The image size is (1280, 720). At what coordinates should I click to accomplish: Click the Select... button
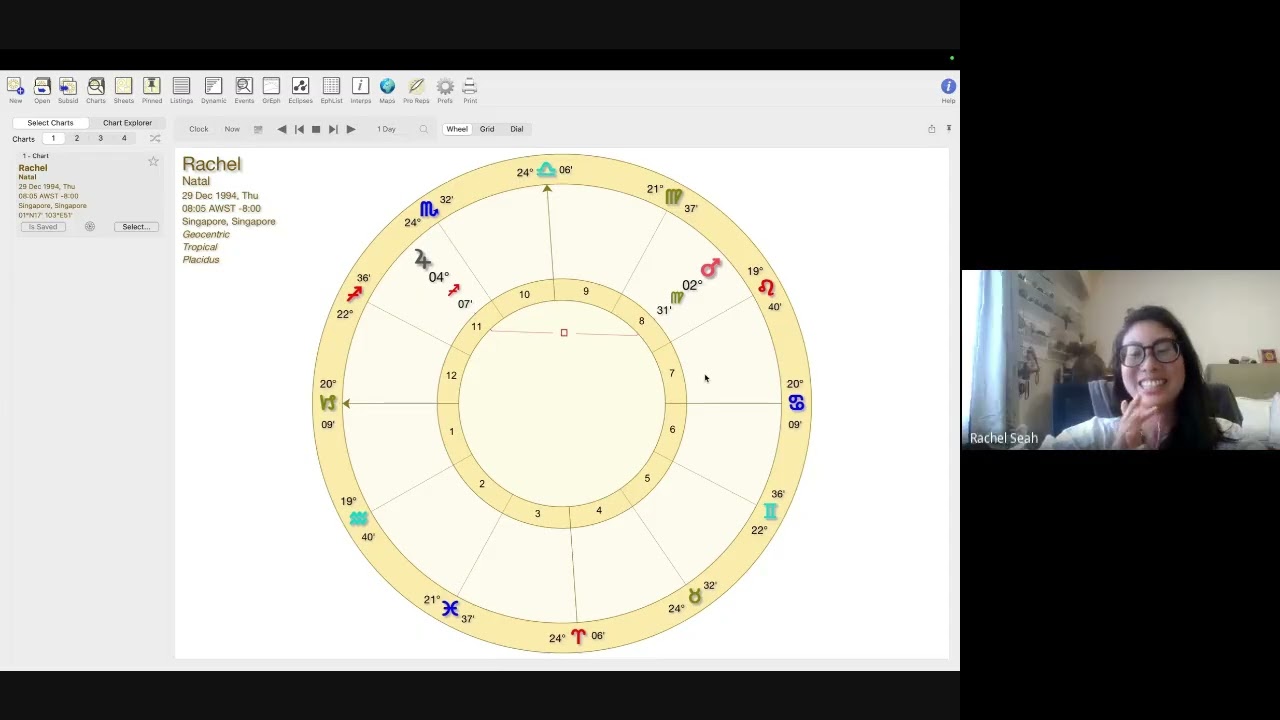coord(136,227)
